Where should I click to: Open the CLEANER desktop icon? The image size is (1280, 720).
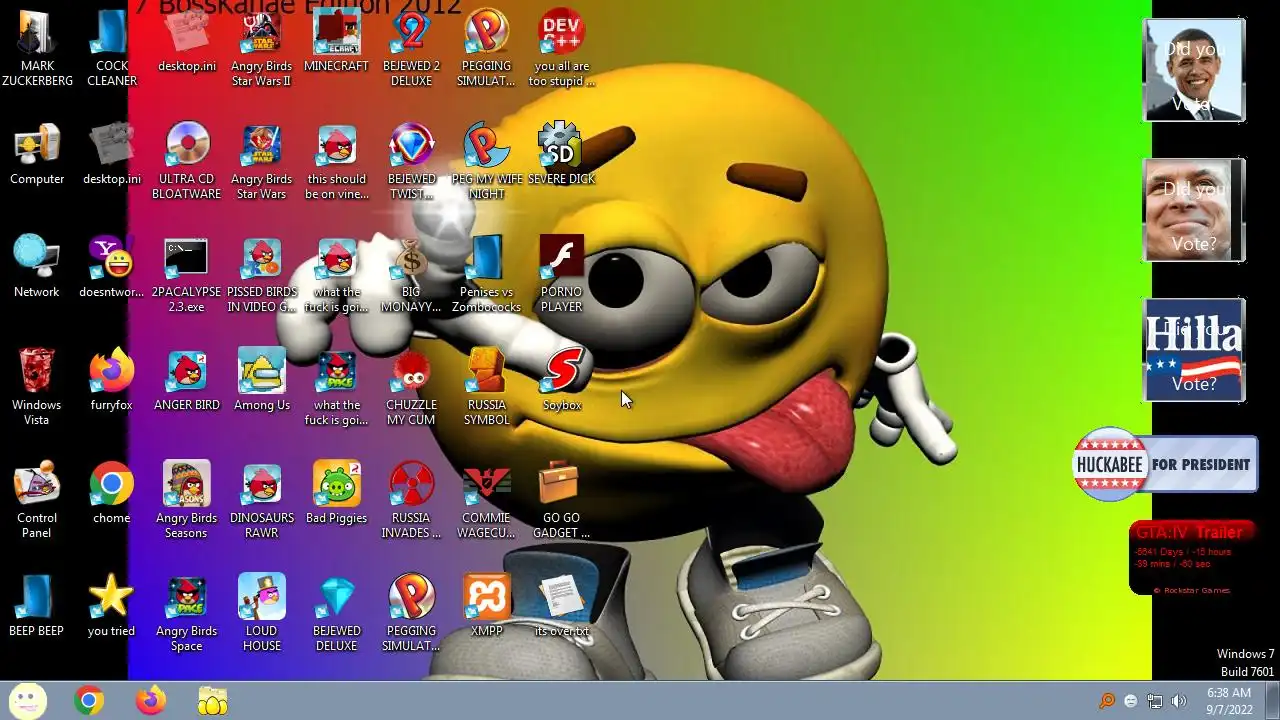click(112, 48)
